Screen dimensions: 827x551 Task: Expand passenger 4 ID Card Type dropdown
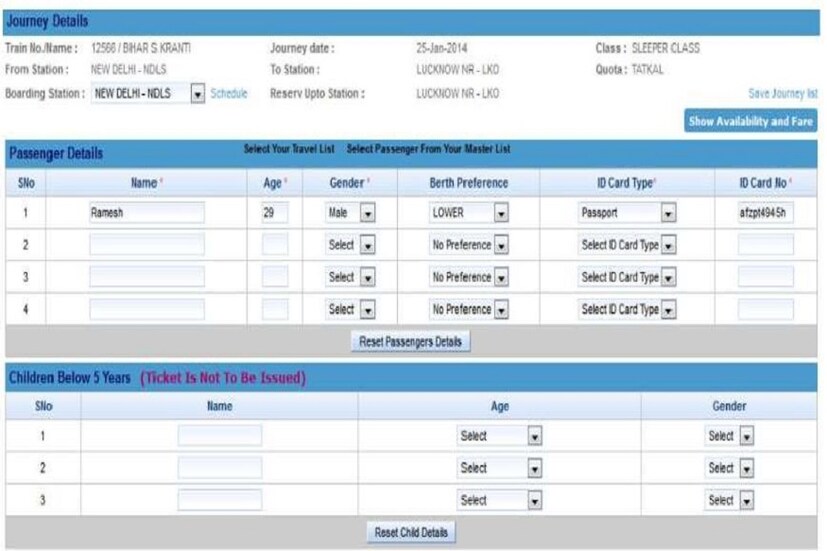point(627,310)
